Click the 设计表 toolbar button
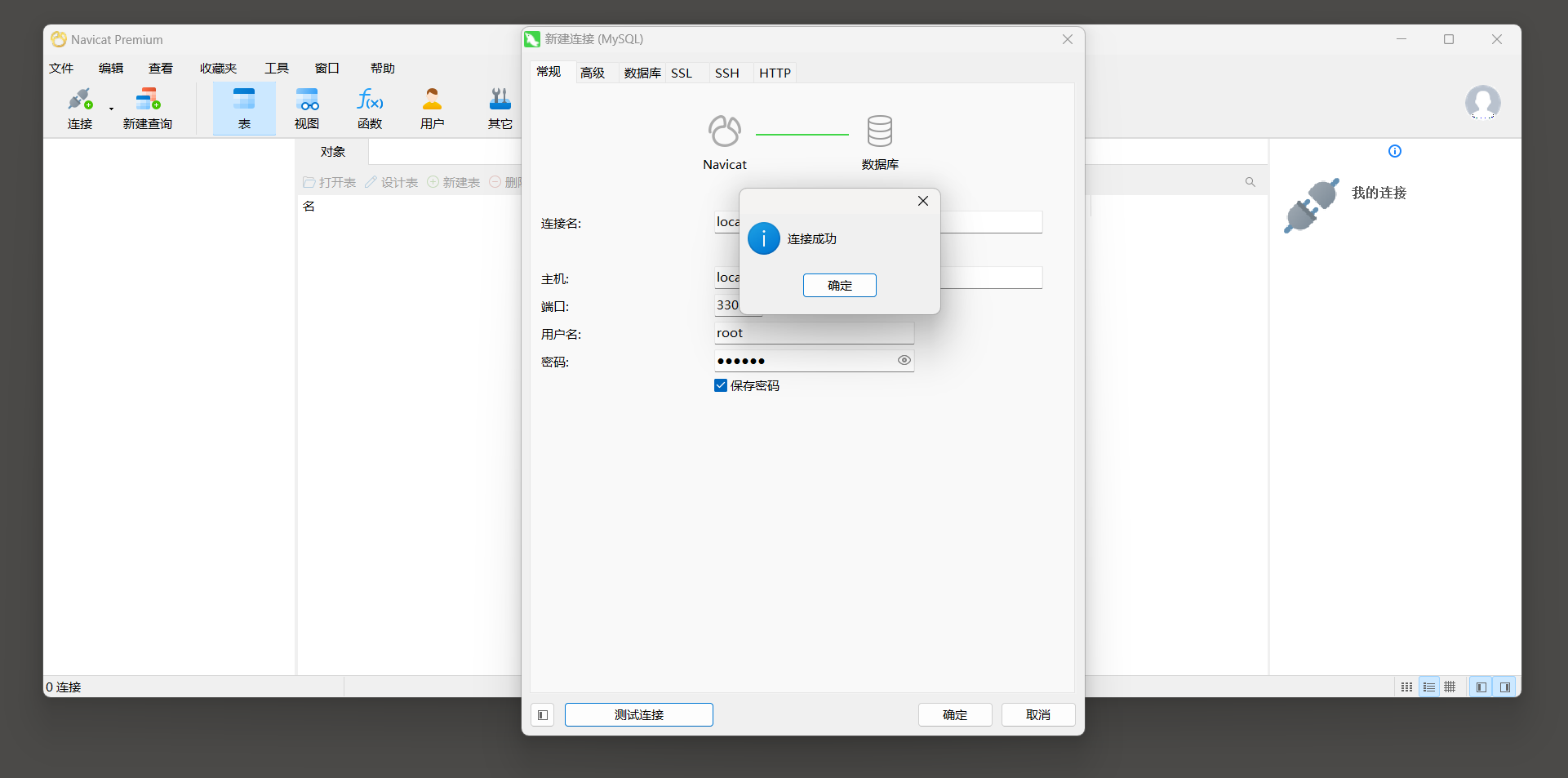 (x=392, y=182)
